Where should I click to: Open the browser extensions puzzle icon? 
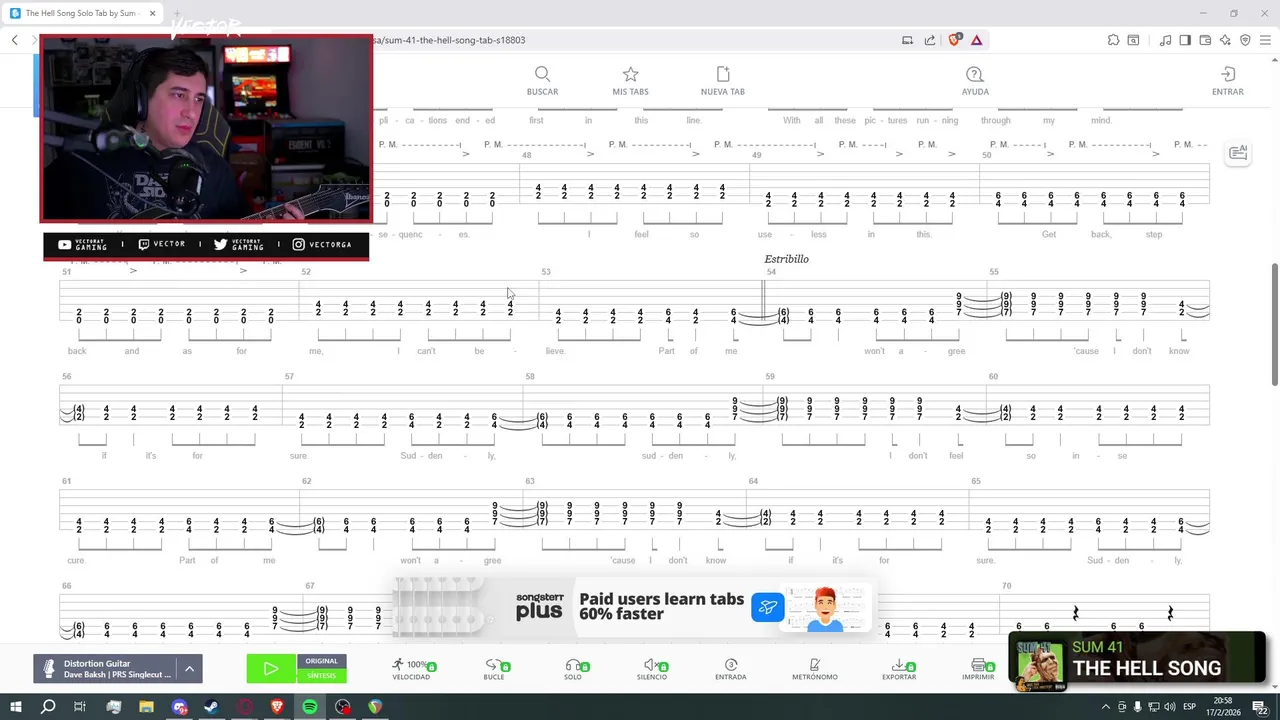tap(1113, 40)
